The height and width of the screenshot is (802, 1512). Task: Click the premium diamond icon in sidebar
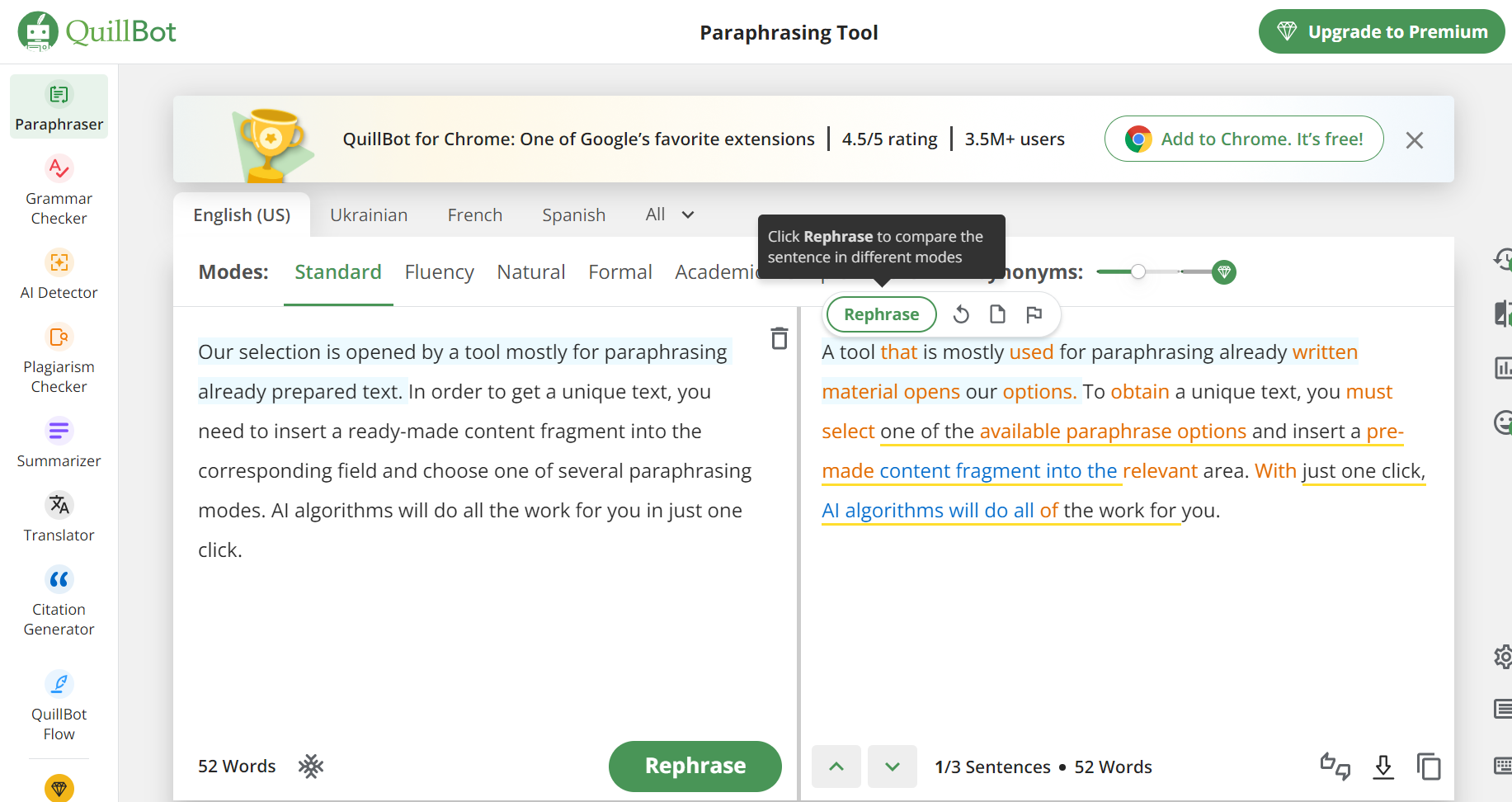tap(59, 788)
